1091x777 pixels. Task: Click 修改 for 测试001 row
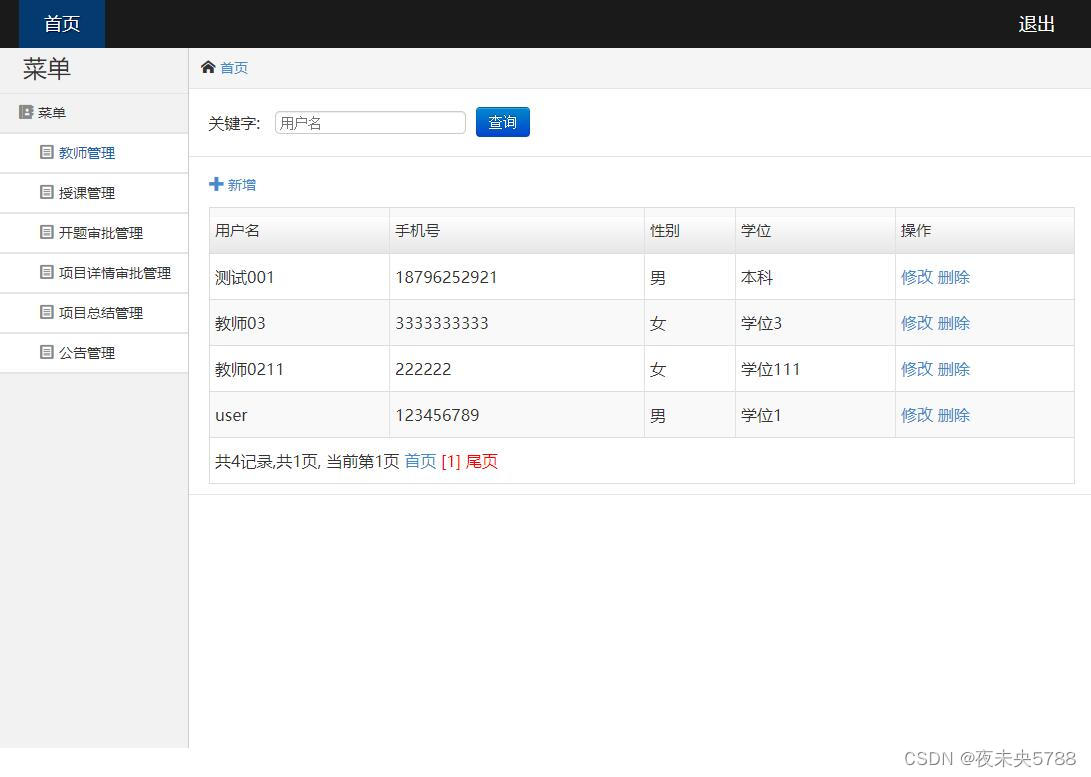coord(916,277)
